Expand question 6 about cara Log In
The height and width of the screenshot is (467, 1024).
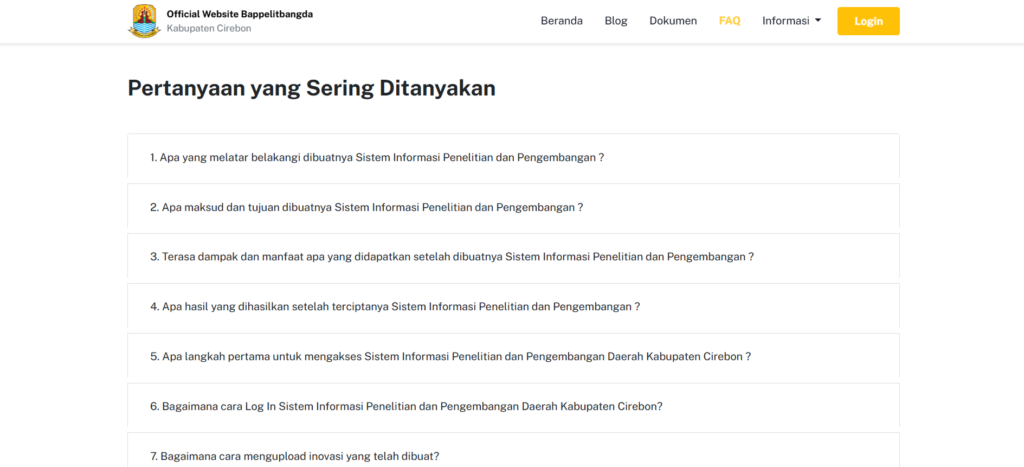(513, 406)
